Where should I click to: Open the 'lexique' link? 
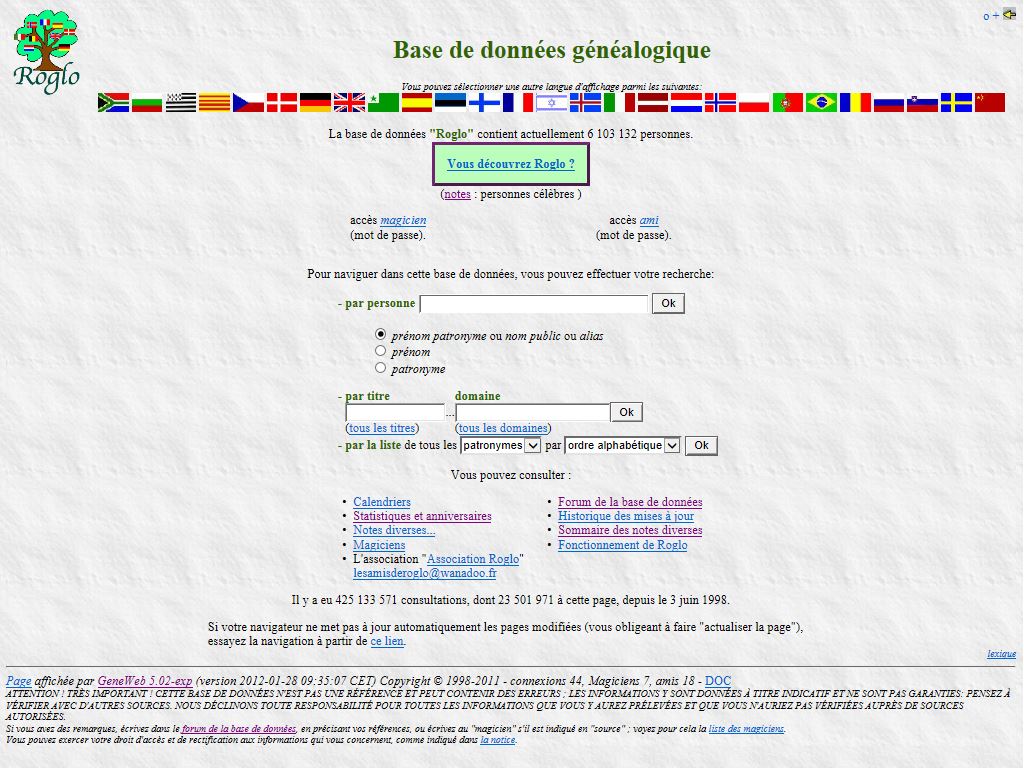coord(1001,654)
